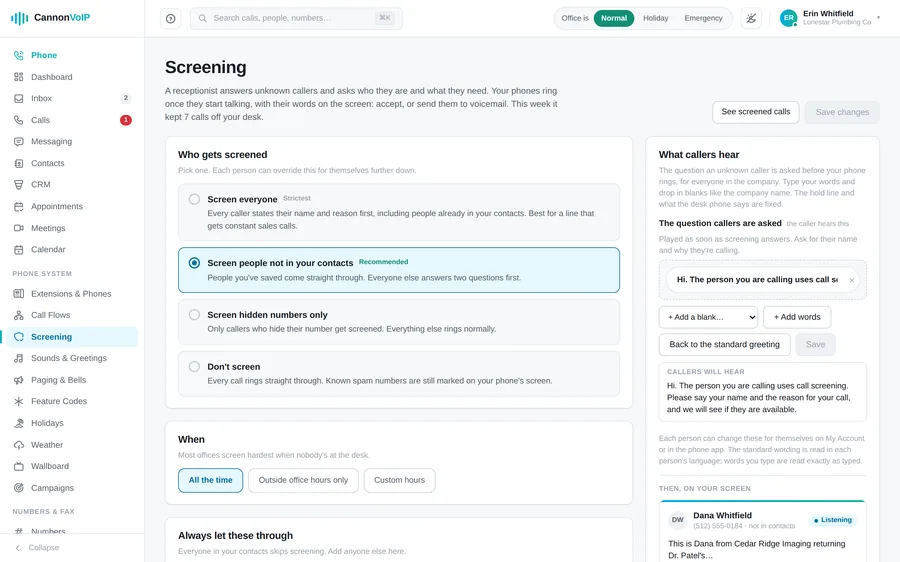Click the Calls red badge showing 1

pos(126,120)
